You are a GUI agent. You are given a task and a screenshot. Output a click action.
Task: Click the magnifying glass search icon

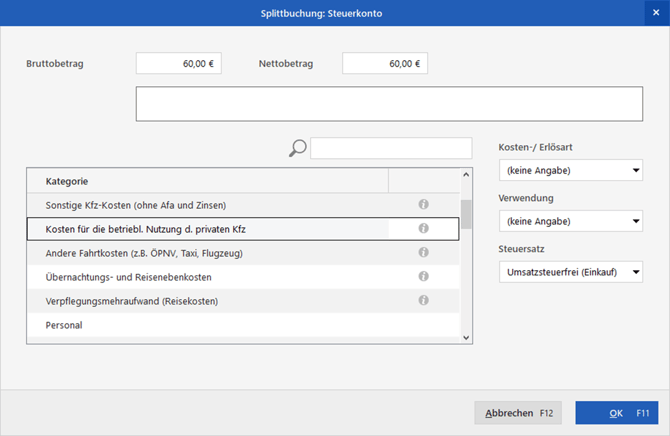coord(297,149)
